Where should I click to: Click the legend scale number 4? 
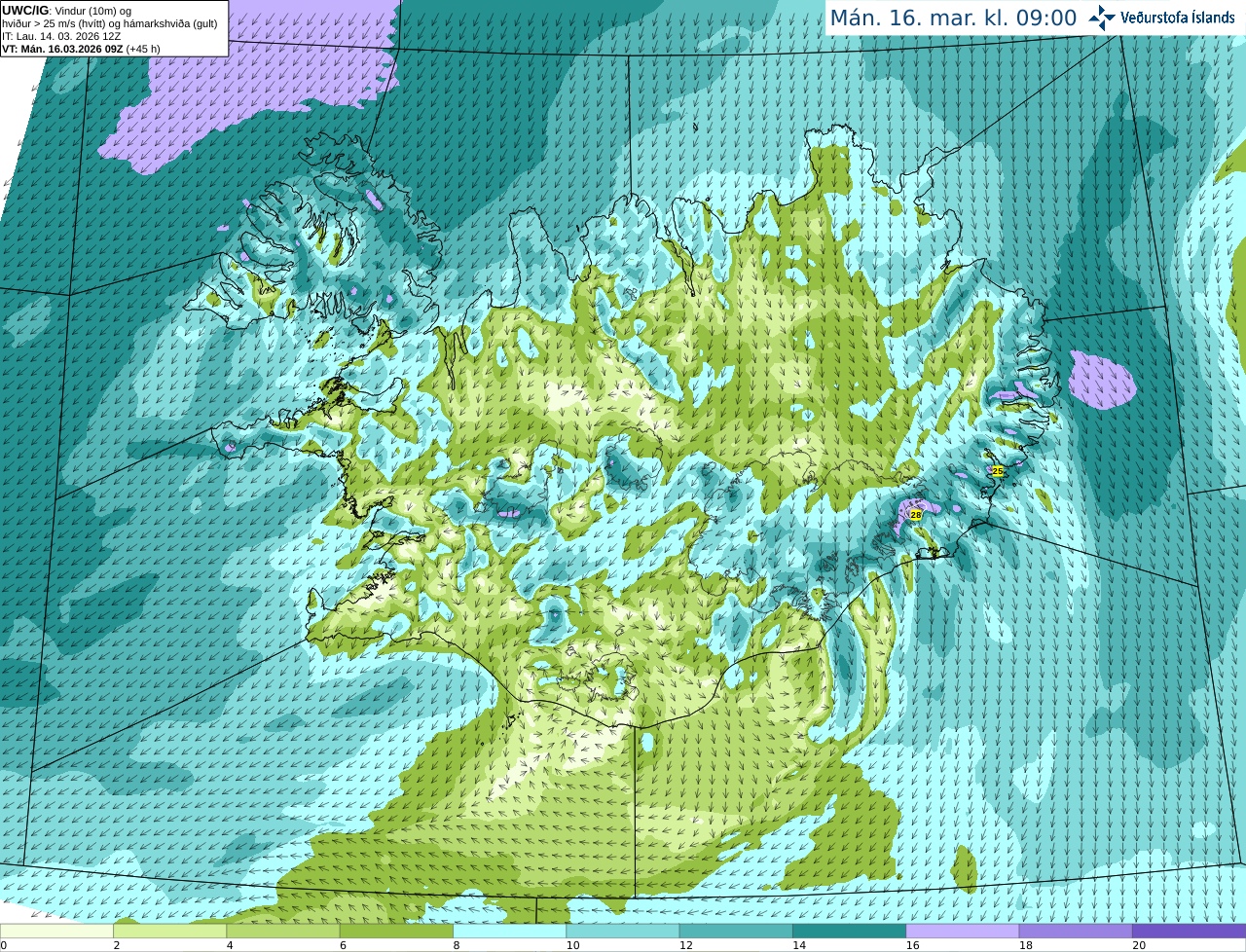tap(231, 945)
